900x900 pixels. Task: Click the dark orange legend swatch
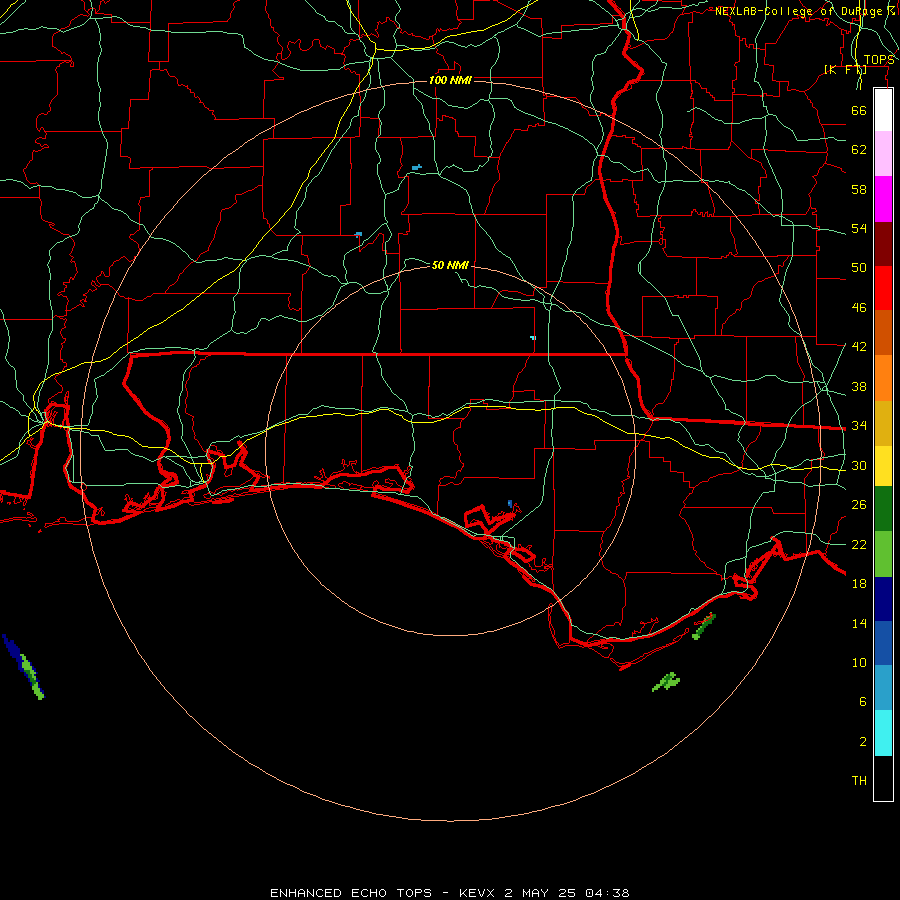[x=883, y=332]
